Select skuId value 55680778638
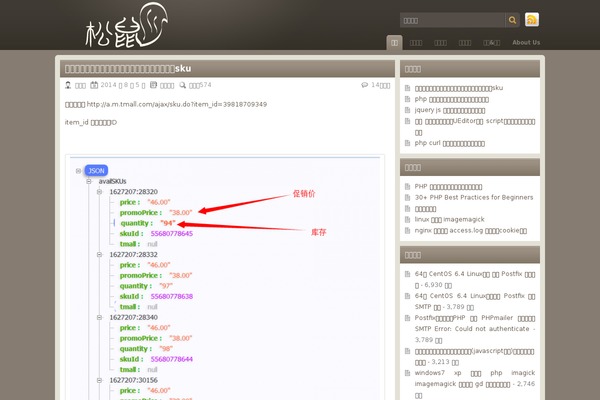Screen dimensions: 600x400 pyautogui.click(x=172, y=296)
